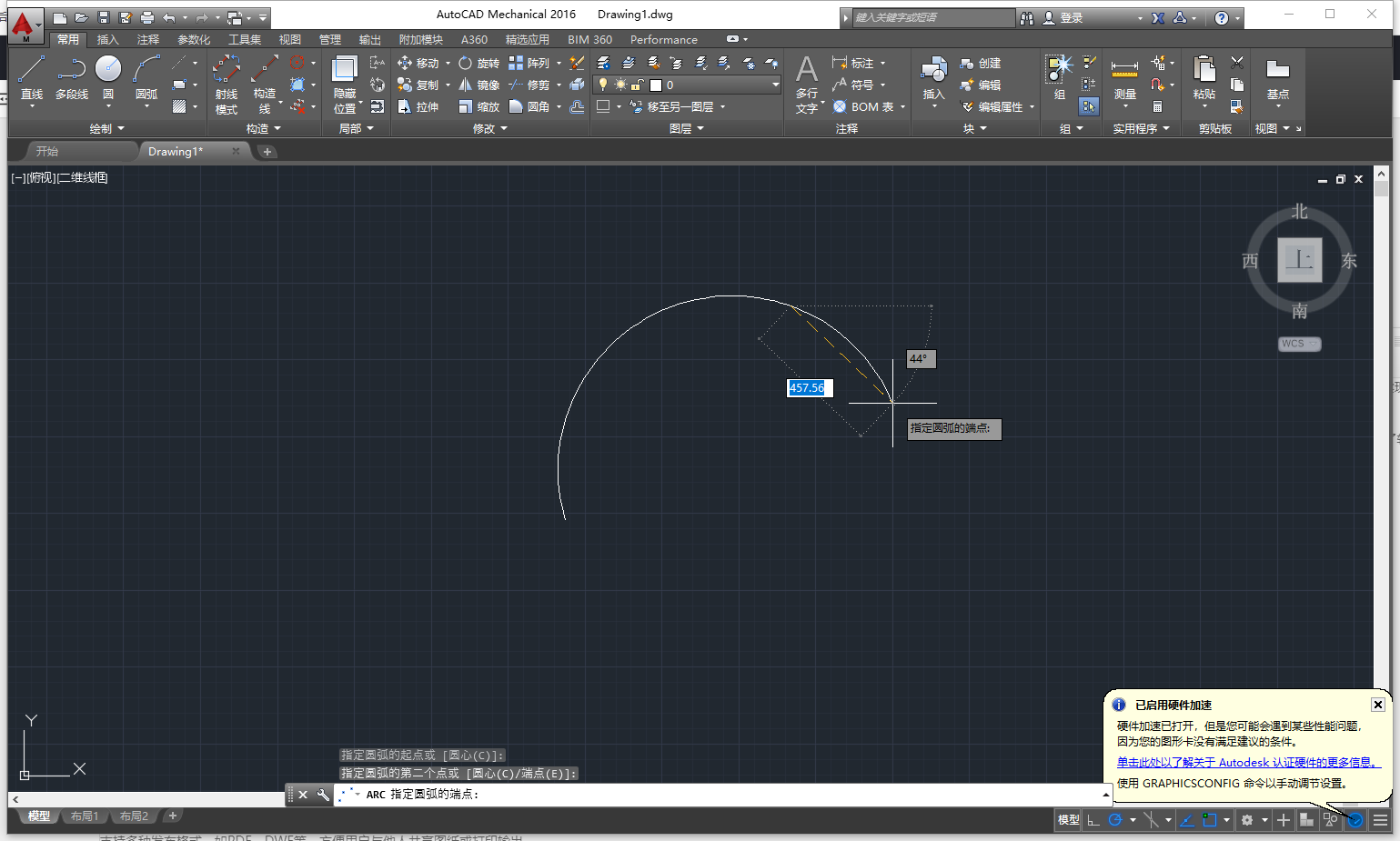Toggle object snap tracking in status bar
This screenshot has width=1400, height=841.
[x=1187, y=820]
